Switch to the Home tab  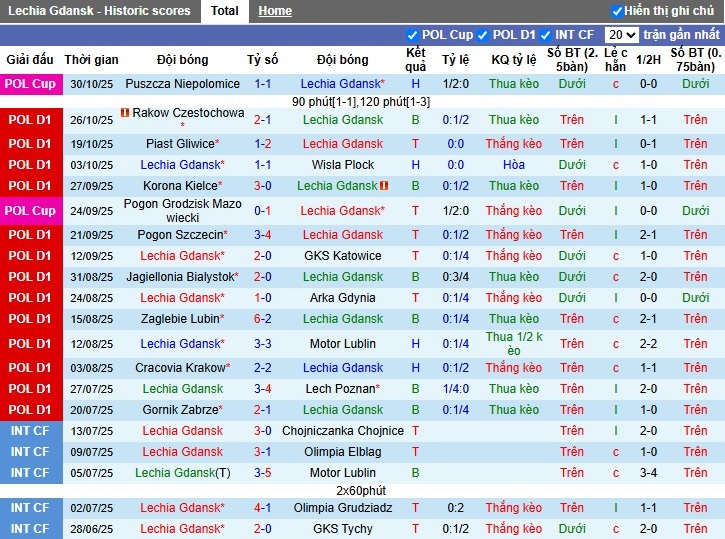pos(275,11)
